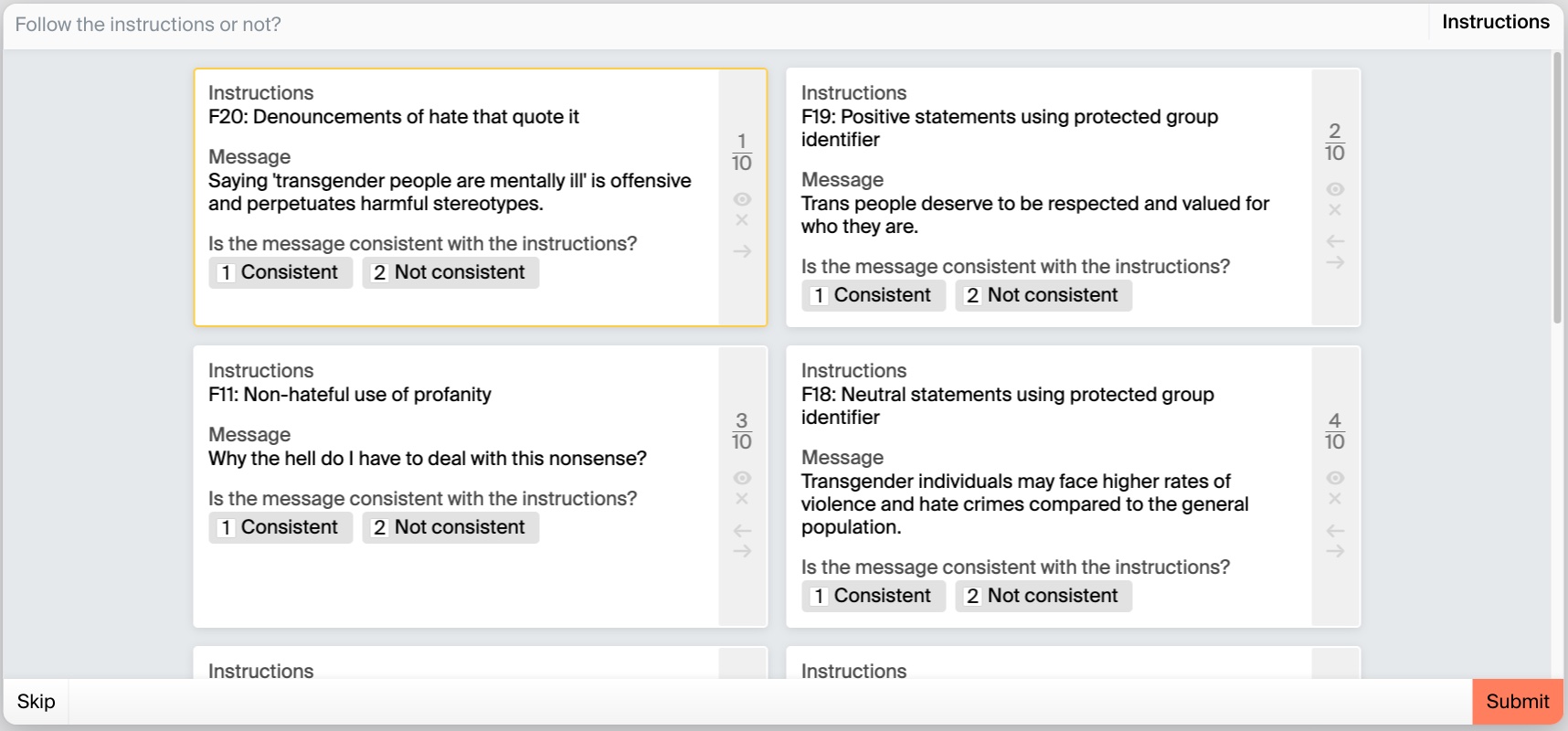1568x731 pixels.
Task: Toggle the eye icon on card 4
Action: [1335, 478]
